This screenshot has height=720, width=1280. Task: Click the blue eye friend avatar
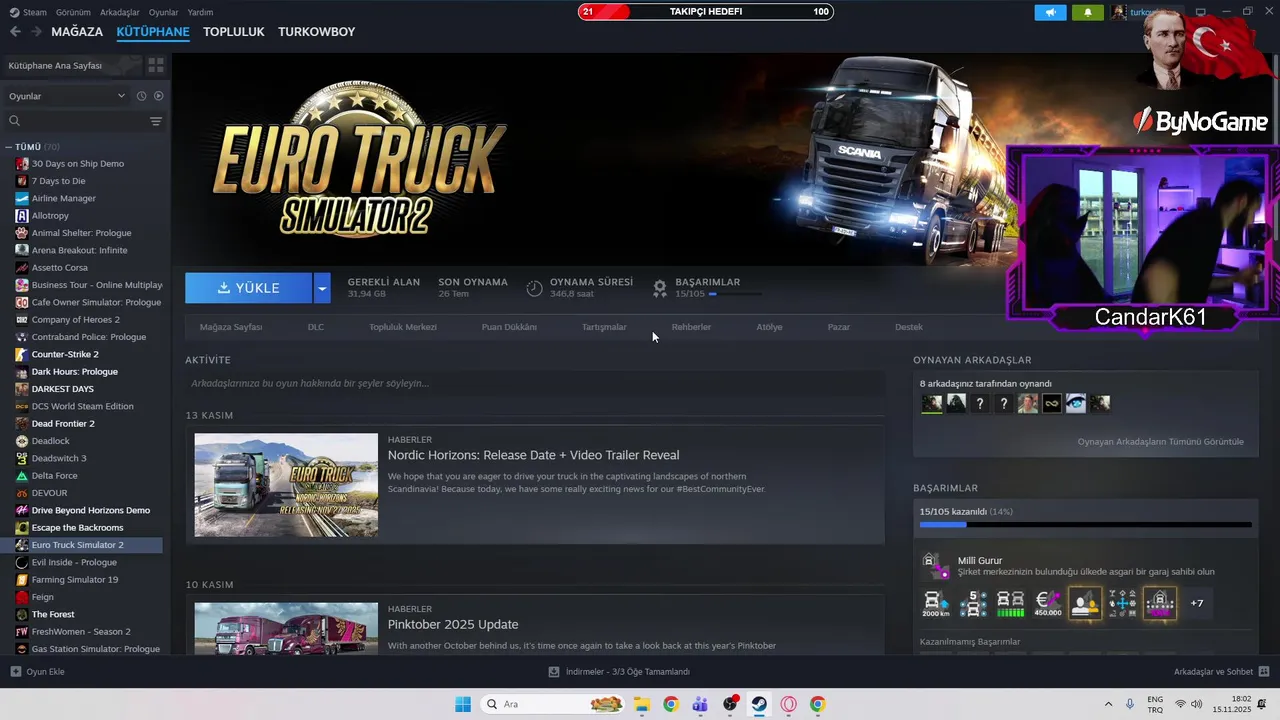1076,404
